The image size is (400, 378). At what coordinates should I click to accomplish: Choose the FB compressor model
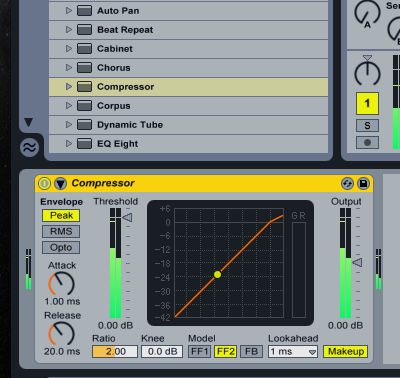(251, 352)
